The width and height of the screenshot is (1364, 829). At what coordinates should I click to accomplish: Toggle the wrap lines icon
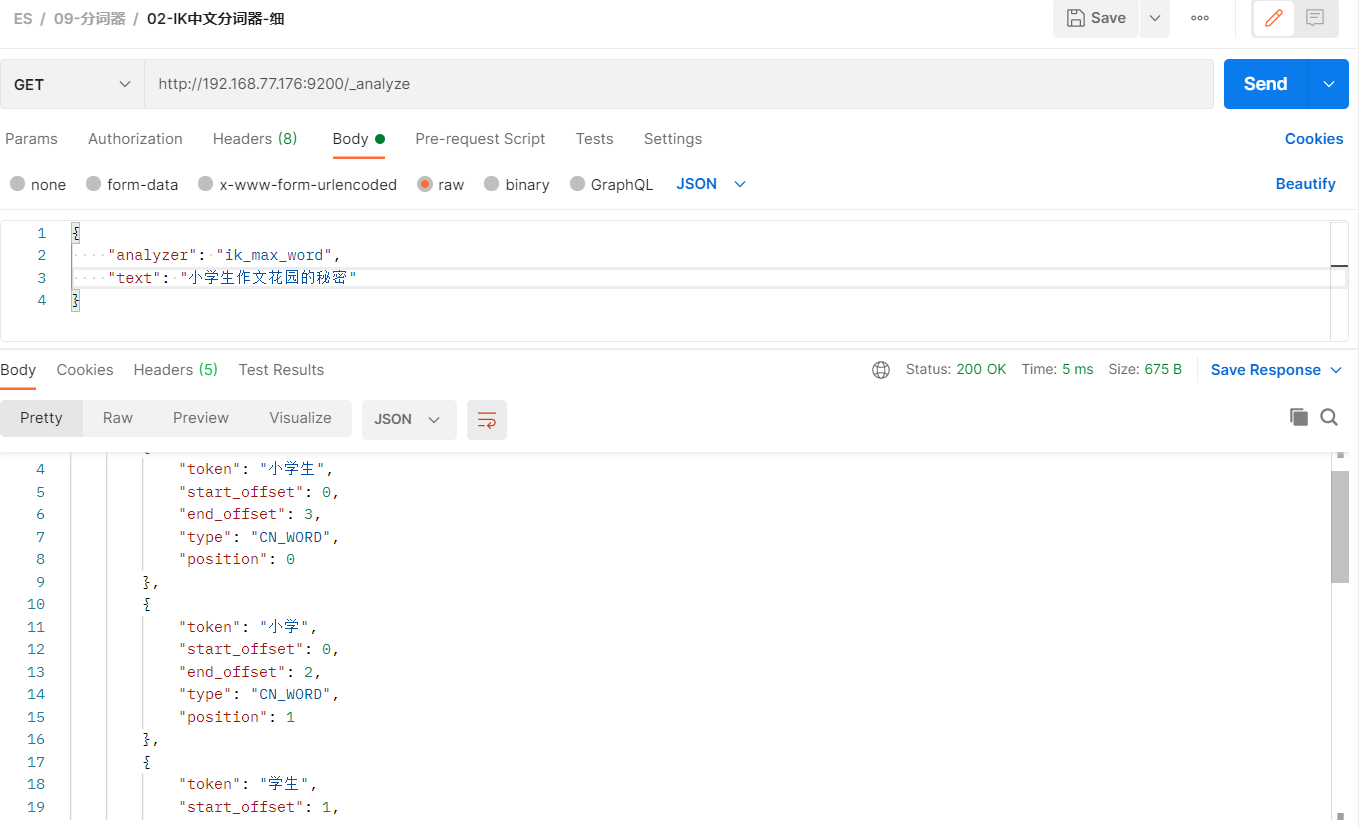(487, 420)
